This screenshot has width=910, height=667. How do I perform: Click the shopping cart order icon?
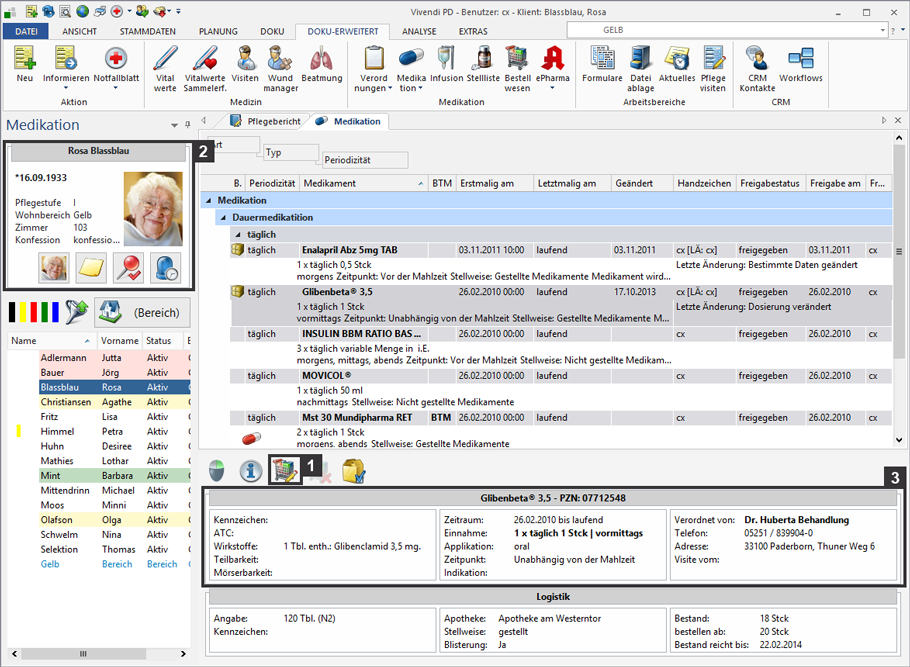[285, 470]
